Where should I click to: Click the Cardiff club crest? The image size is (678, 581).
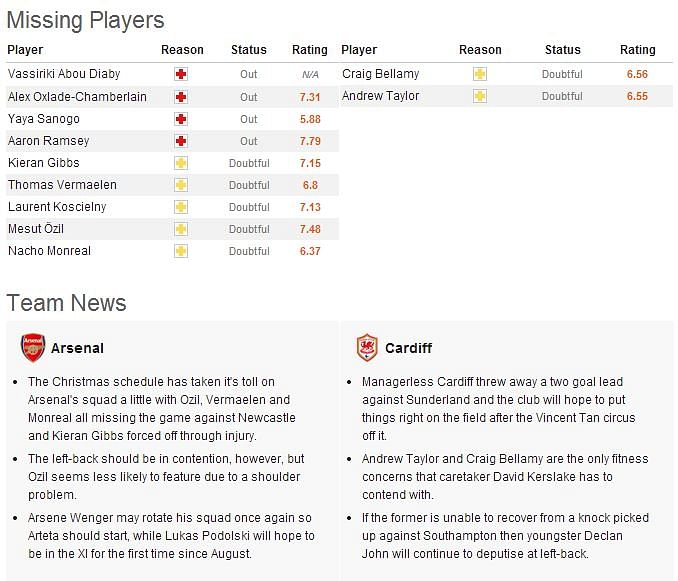click(367, 347)
